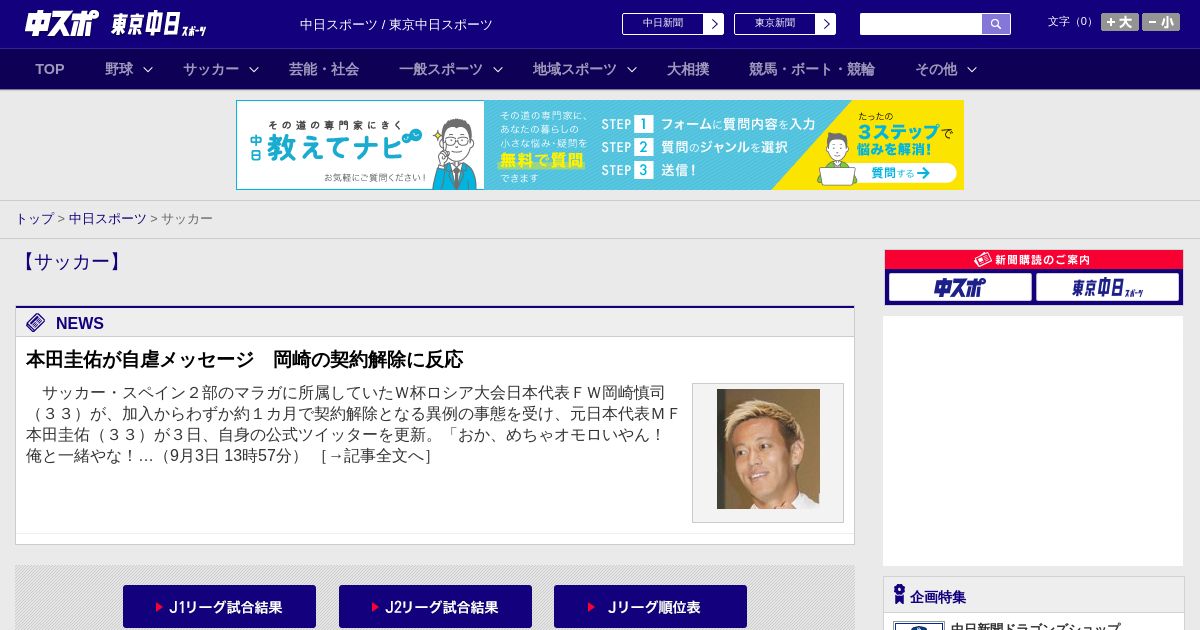Open the 芸能・社会 menu item
Viewport: 1200px width, 630px height.
pyautogui.click(x=324, y=69)
